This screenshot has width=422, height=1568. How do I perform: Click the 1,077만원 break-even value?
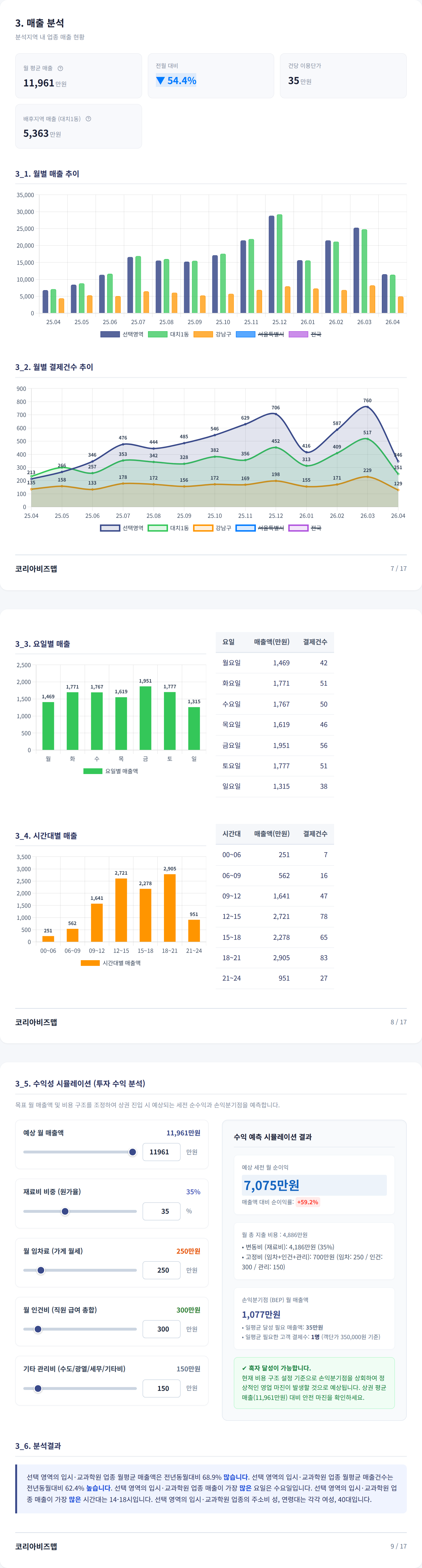point(261,1314)
